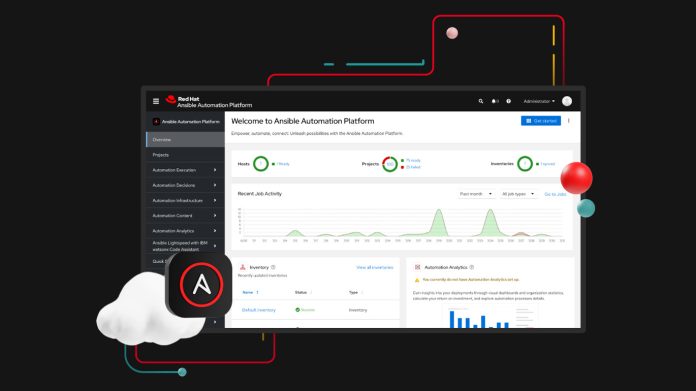Open the search magnifier in header
Screen dimensions: 696x391
[x=481, y=101]
